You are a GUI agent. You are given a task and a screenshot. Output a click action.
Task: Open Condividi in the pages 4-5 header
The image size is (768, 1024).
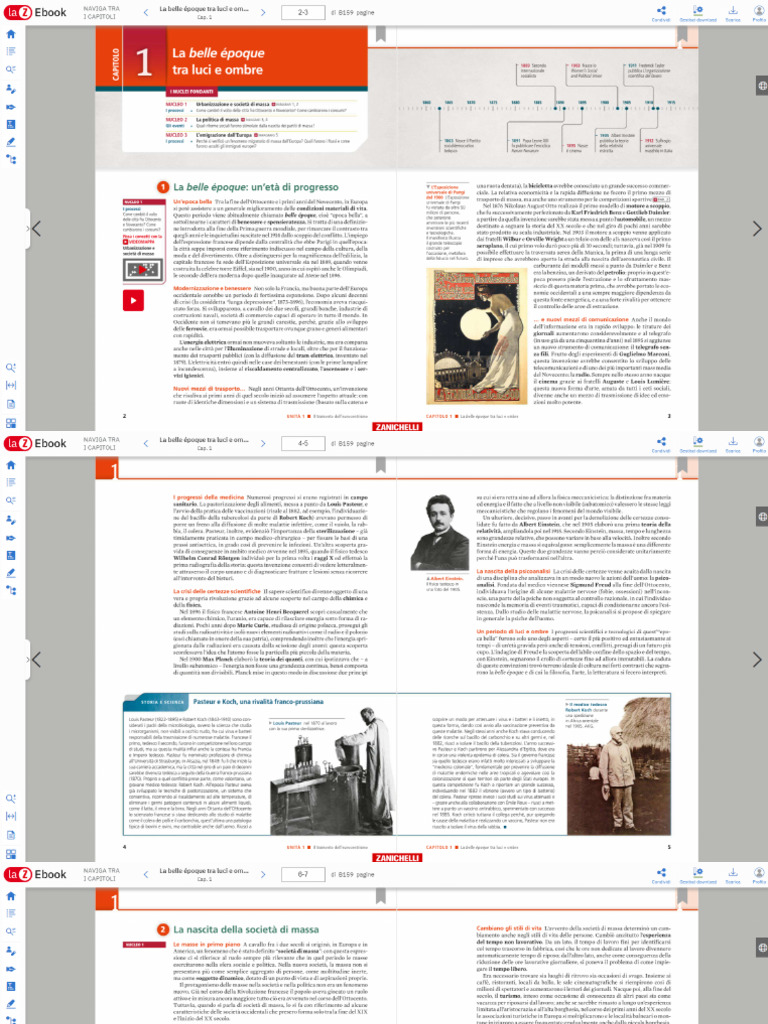661,445
